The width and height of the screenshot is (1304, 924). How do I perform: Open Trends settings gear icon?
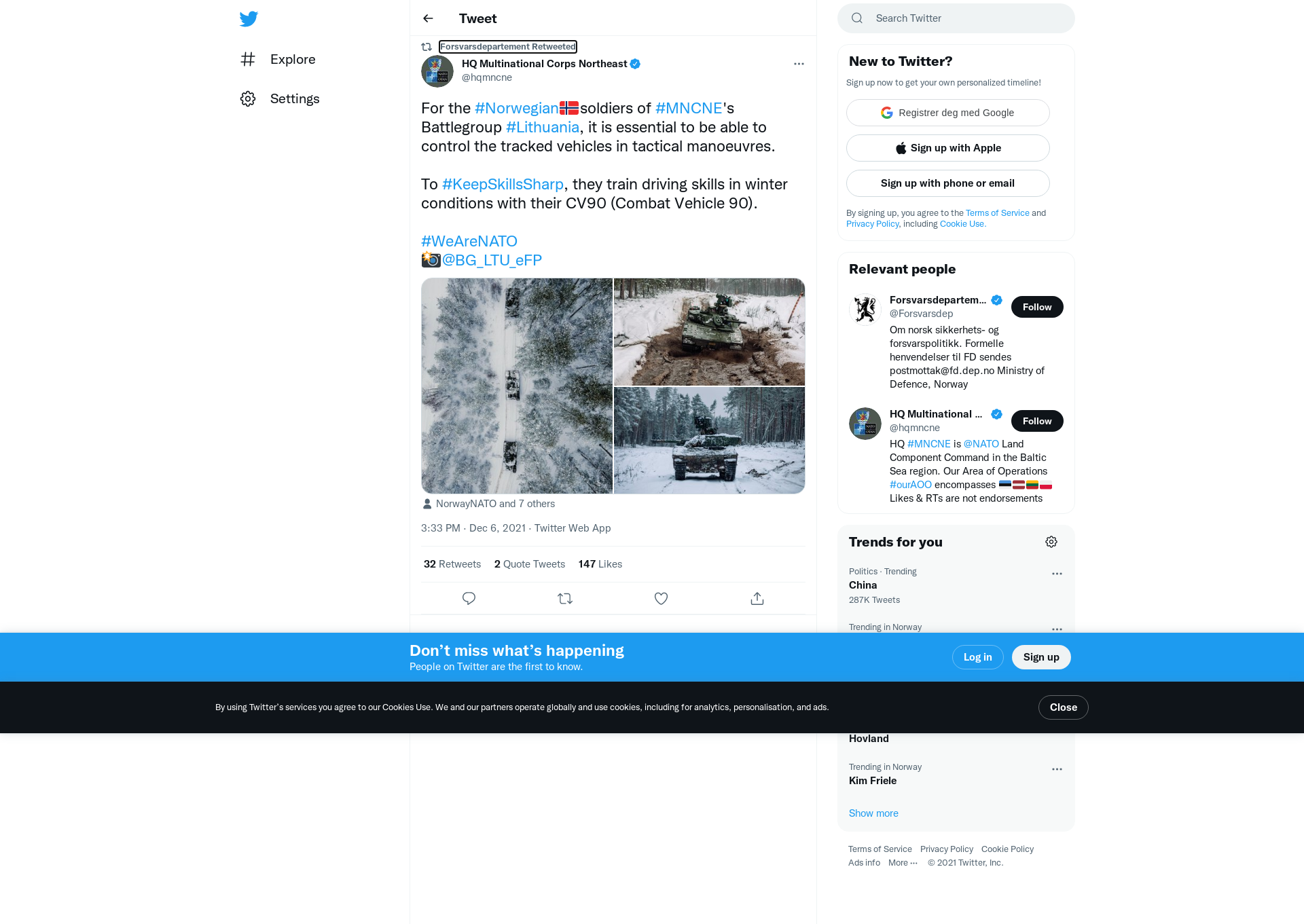tap(1051, 542)
